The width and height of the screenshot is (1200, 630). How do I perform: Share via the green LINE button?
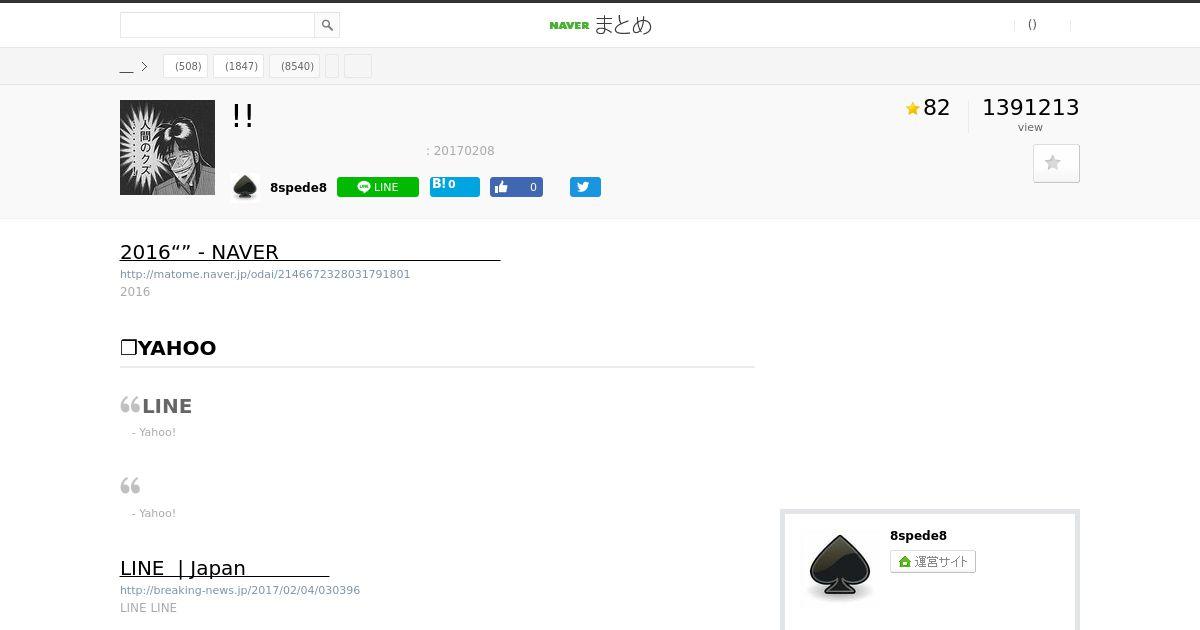[378, 187]
